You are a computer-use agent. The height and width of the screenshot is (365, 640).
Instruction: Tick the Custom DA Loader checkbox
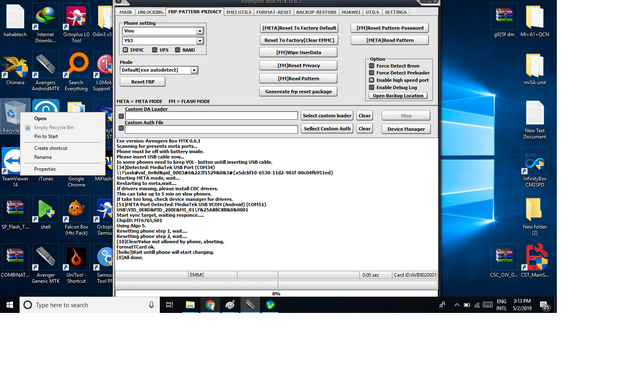click(x=121, y=116)
